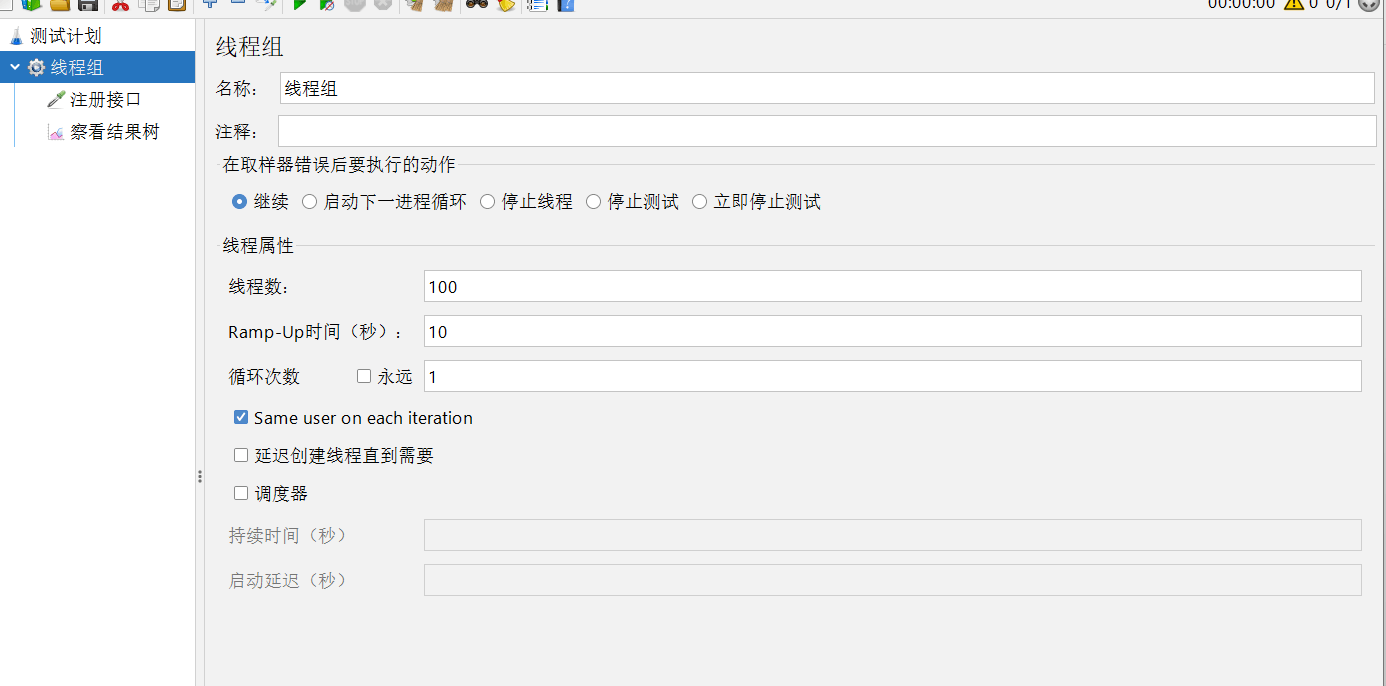Select 注册接口 in the tree
1386x686 pixels.
[x=106, y=100]
